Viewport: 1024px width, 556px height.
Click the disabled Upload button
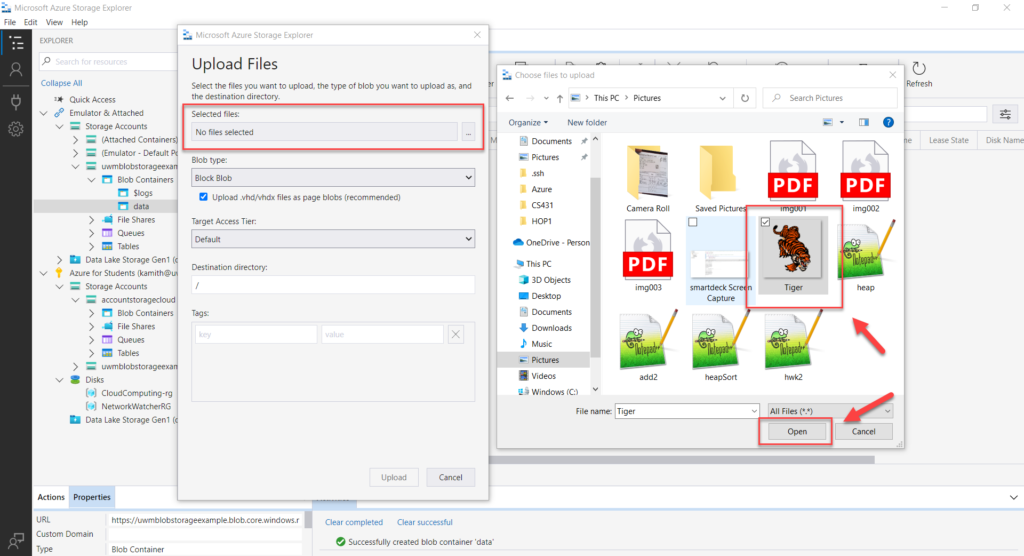[394, 478]
